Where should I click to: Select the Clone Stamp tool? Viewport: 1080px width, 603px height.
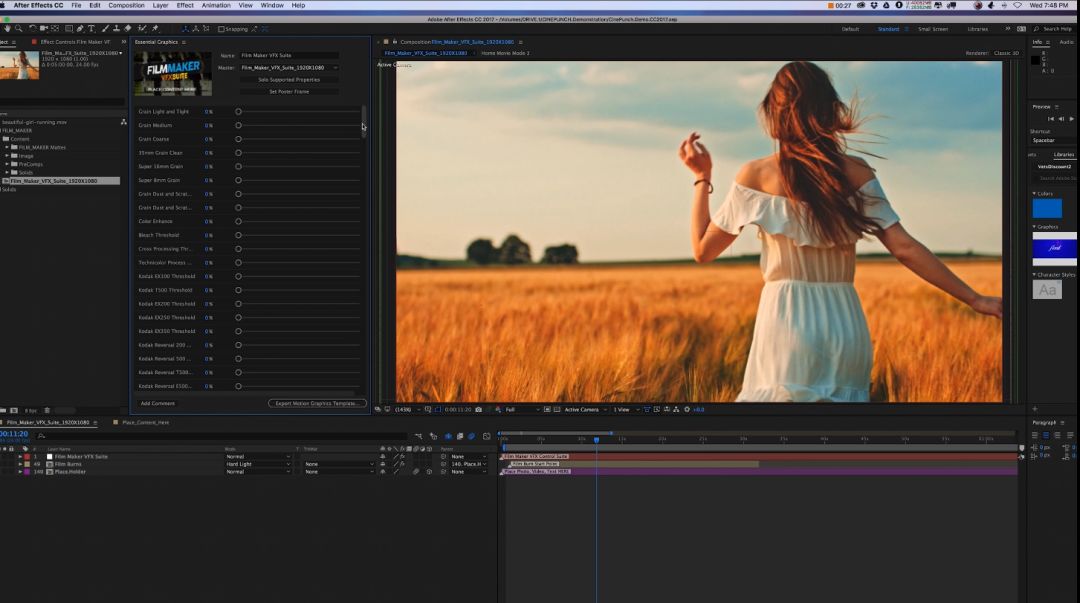click(x=116, y=29)
